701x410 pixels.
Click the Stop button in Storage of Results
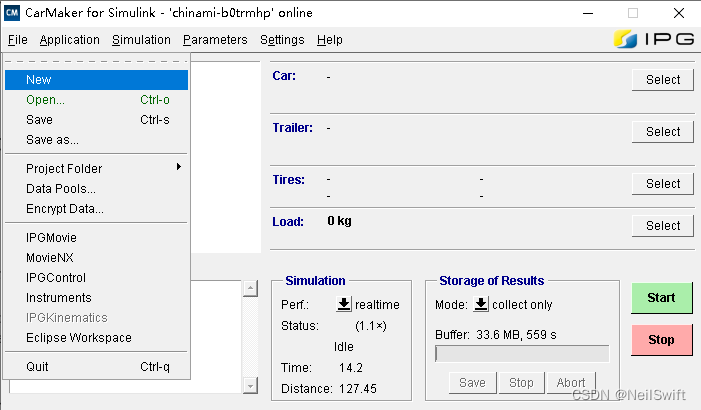pos(521,383)
